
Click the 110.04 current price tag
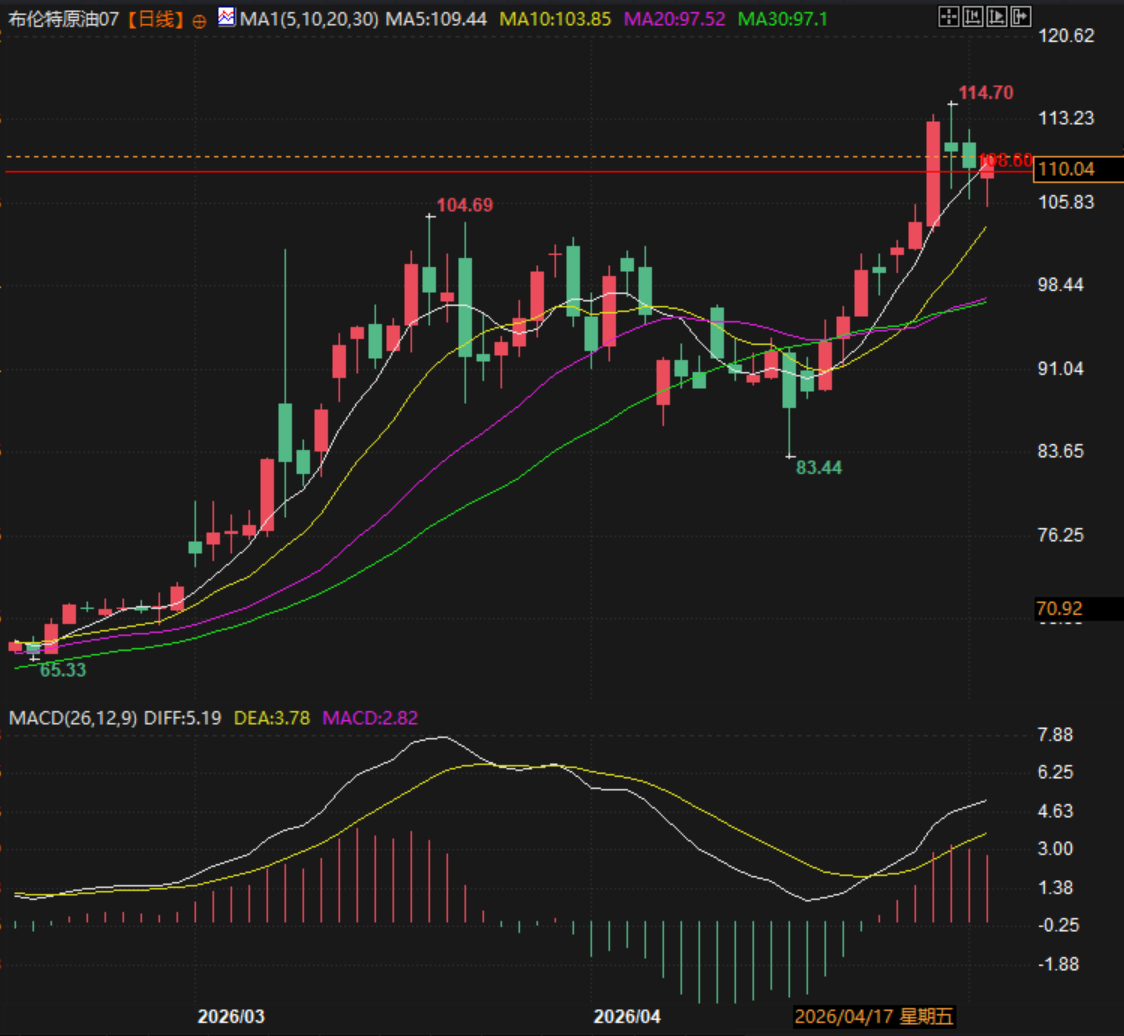click(x=1077, y=169)
